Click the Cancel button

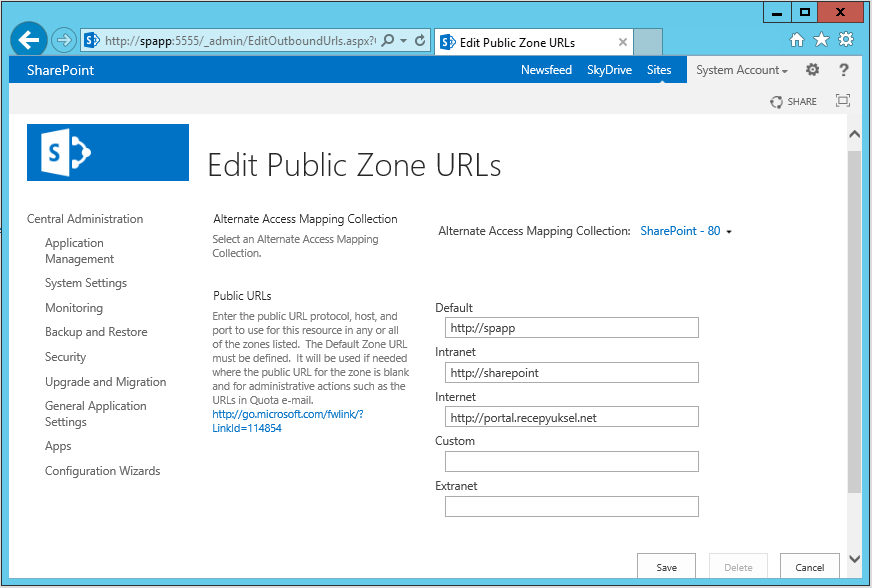pyautogui.click(x=810, y=567)
